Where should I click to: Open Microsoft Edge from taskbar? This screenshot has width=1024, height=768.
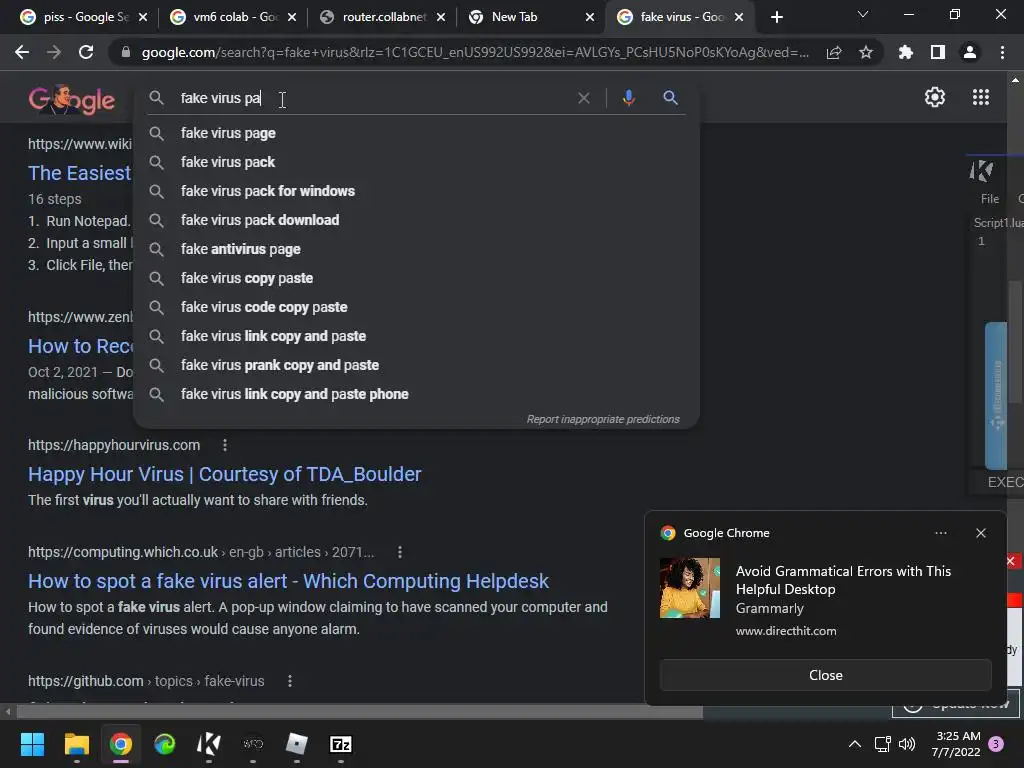coord(165,744)
